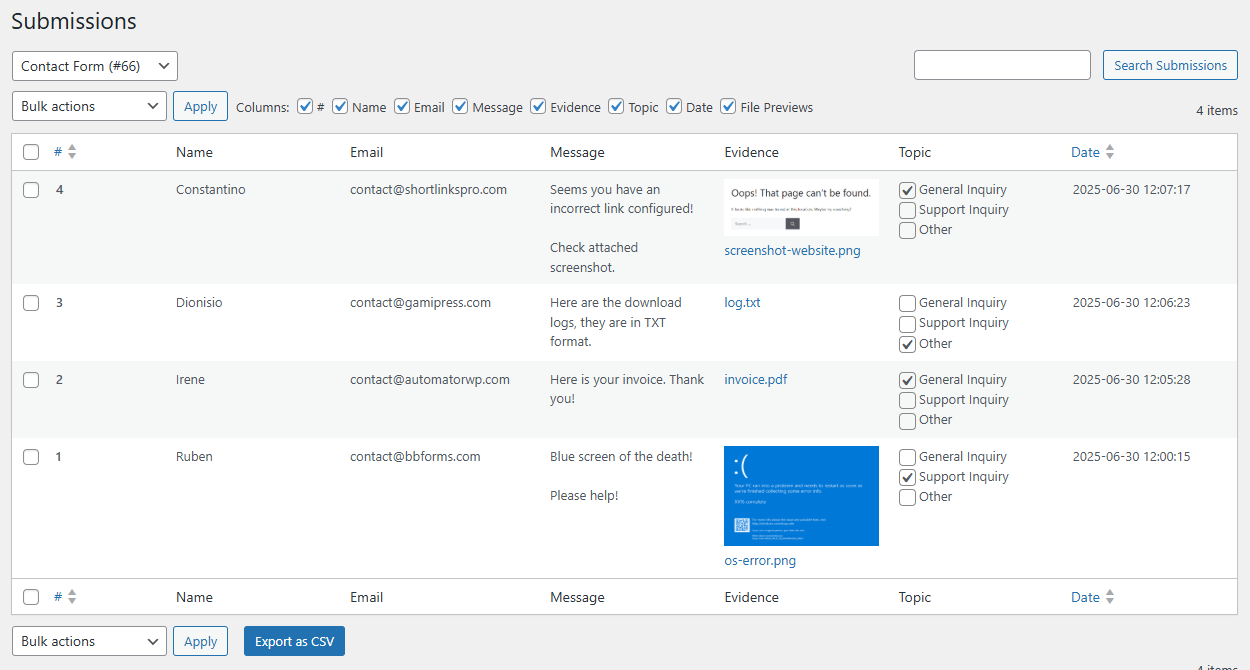Screen dimensions: 1250x670
Task: Uncheck the Message column visibility checkbox
Action: pyautogui.click(x=460, y=106)
